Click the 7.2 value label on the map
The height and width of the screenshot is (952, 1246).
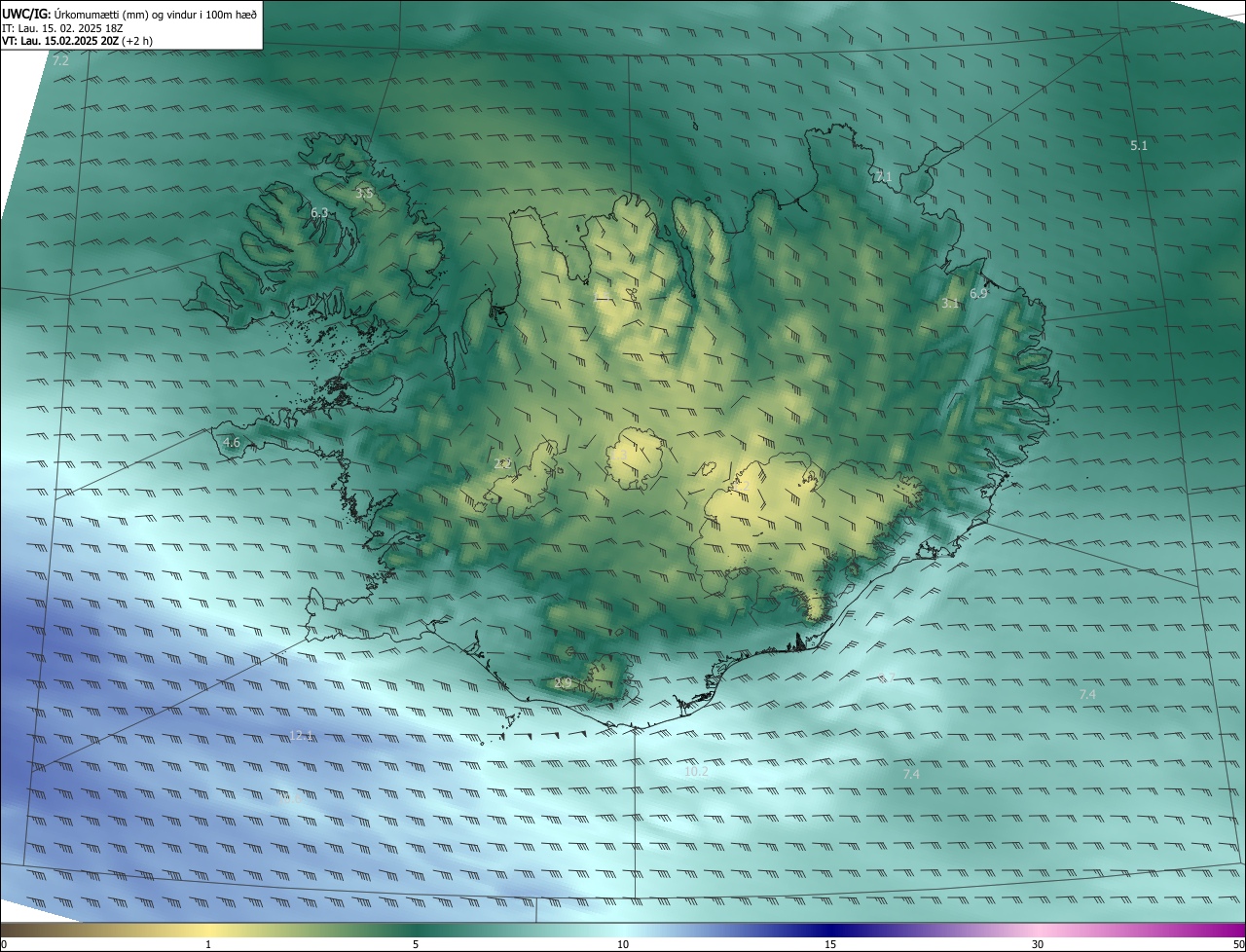(60, 60)
